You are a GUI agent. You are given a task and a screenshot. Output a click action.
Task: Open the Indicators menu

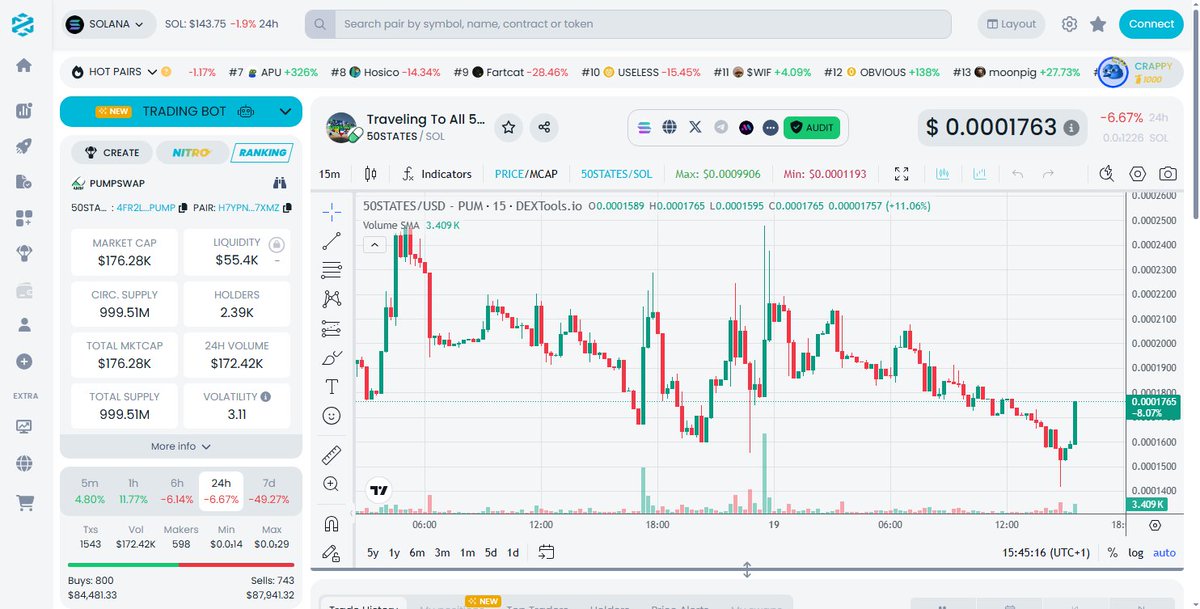(436, 174)
